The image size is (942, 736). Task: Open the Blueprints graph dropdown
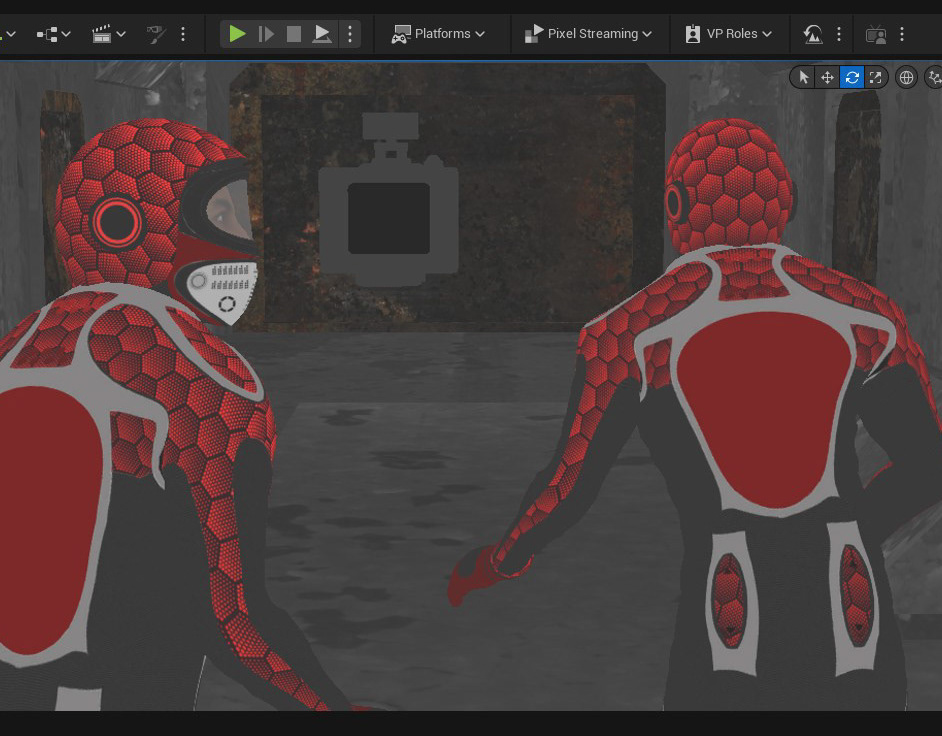coord(53,34)
